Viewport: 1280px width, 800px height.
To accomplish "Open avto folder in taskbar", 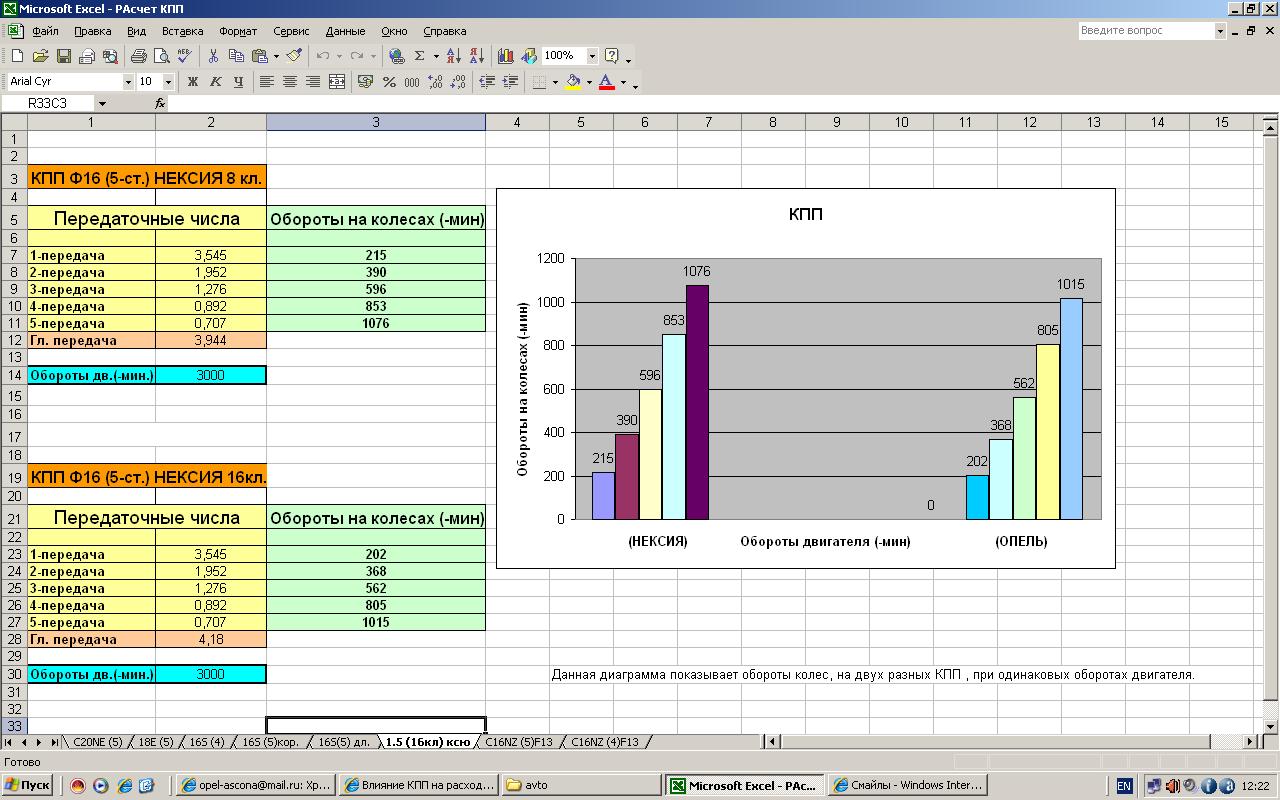I will [582, 785].
